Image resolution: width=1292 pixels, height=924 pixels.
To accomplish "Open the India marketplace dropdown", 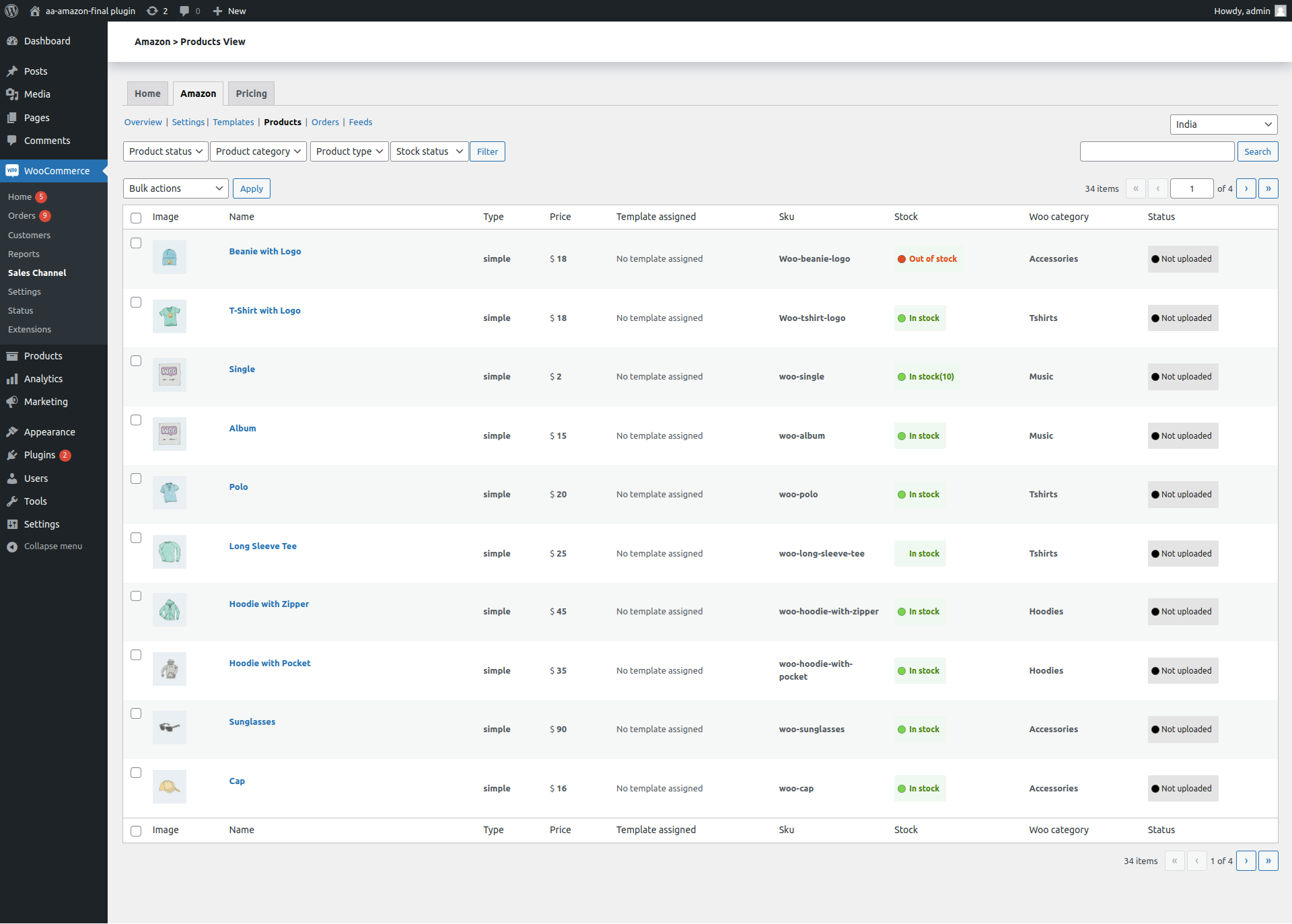I will [x=1223, y=125].
